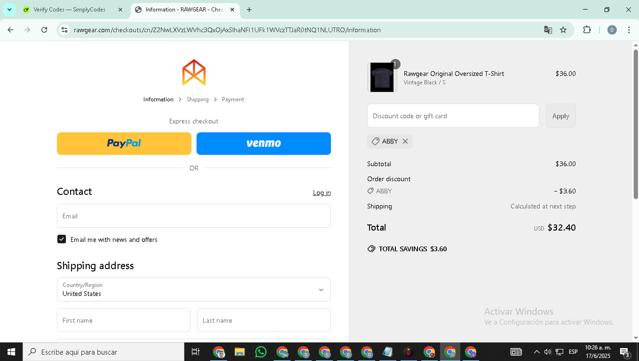Apply the discount code
Viewport: 639px width, 361px height.
(x=561, y=116)
